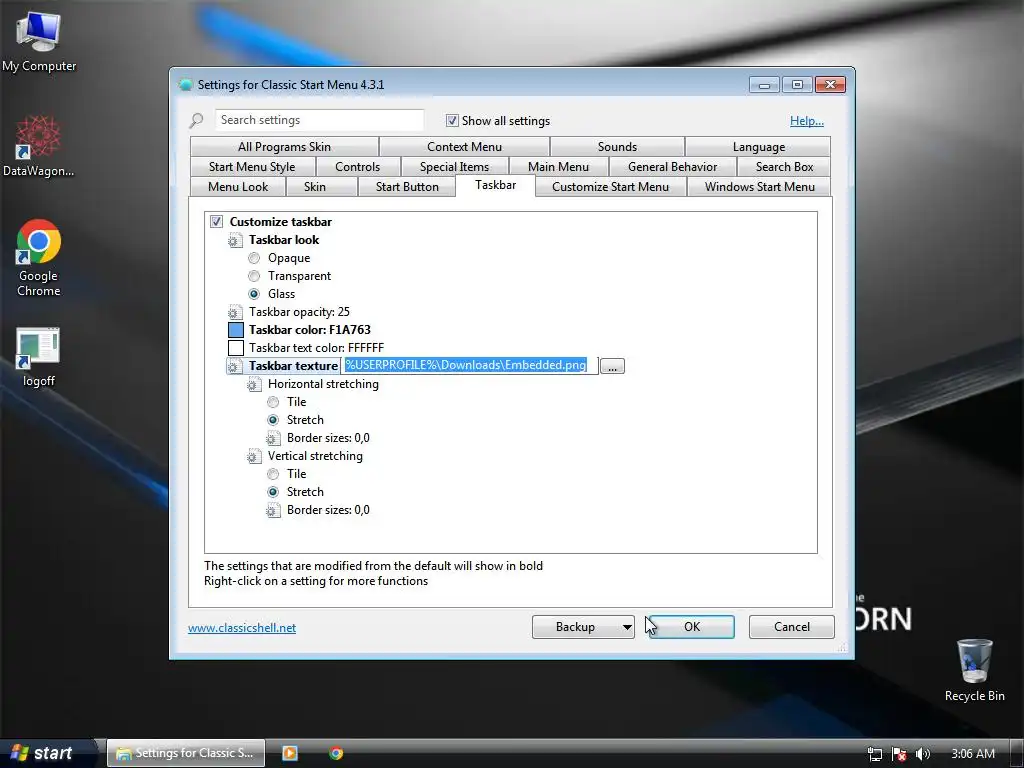
Task: Select Tile under Vertical stretching
Action: pyautogui.click(x=273, y=473)
